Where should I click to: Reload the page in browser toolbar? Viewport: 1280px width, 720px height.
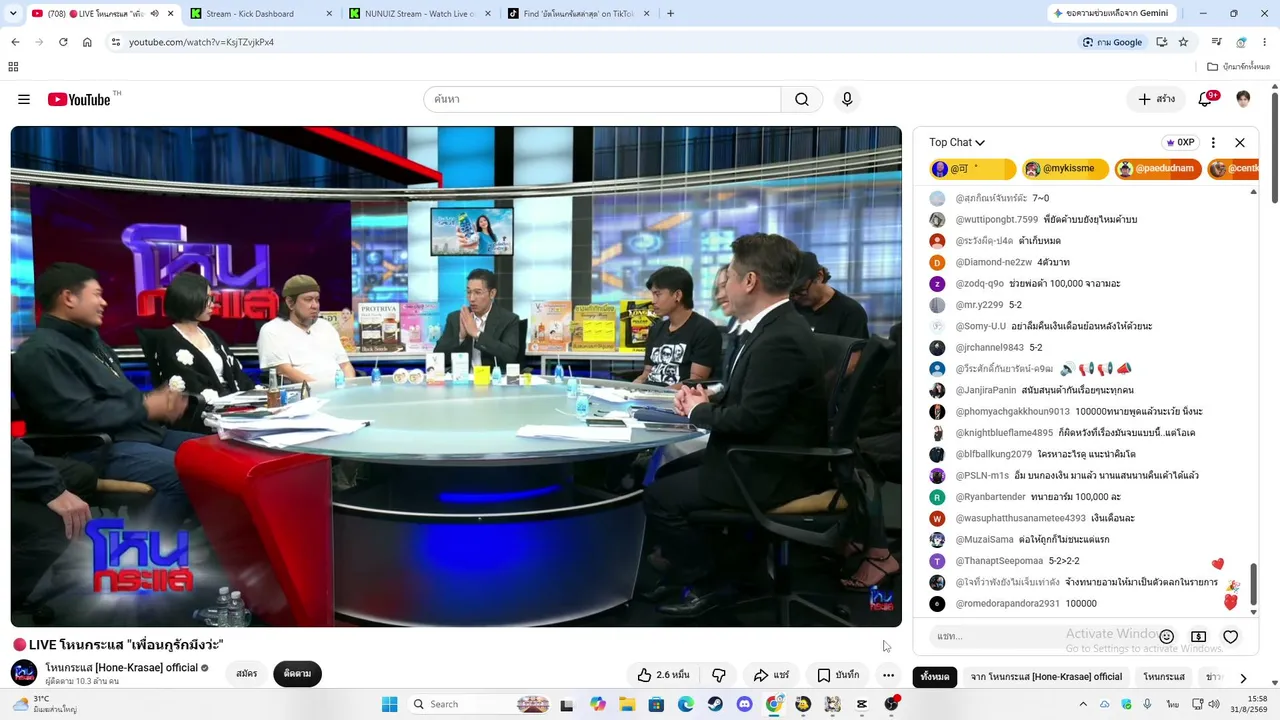pyautogui.click(x=63, y=42)
